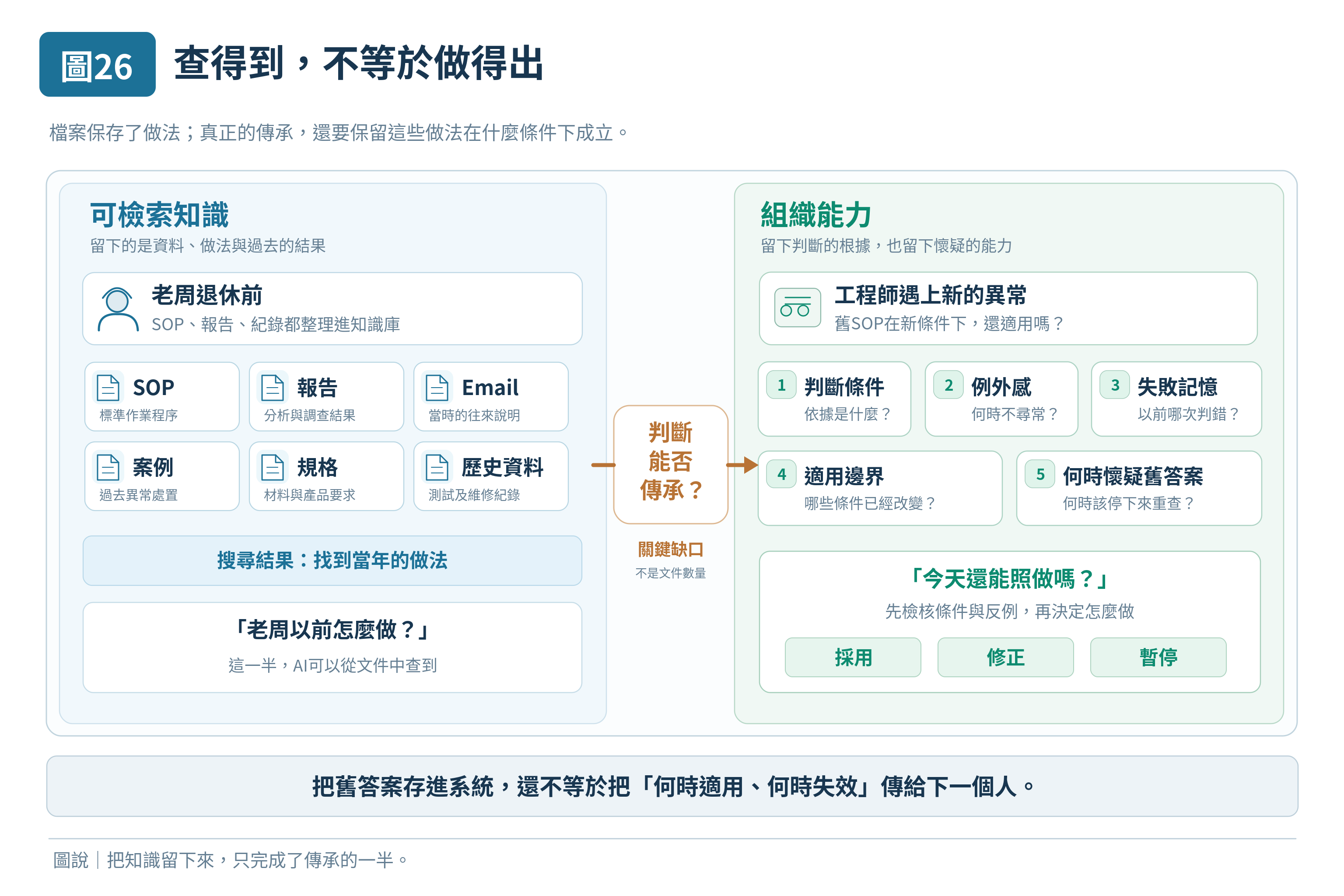The width and height of the screenshot is (1344, 896).
Task: Click the document icon next to 規格
Action: pos(273,467)
